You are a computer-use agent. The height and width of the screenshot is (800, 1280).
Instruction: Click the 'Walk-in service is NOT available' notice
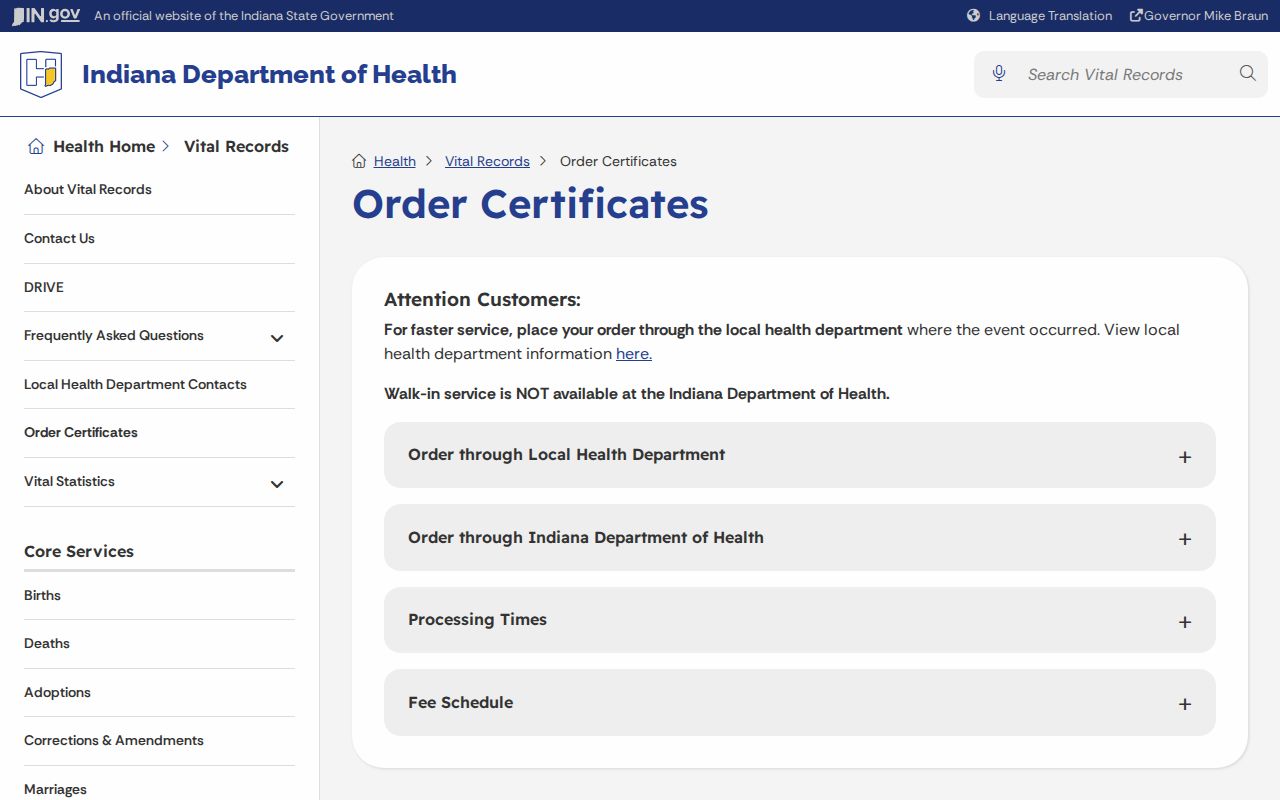637,394
